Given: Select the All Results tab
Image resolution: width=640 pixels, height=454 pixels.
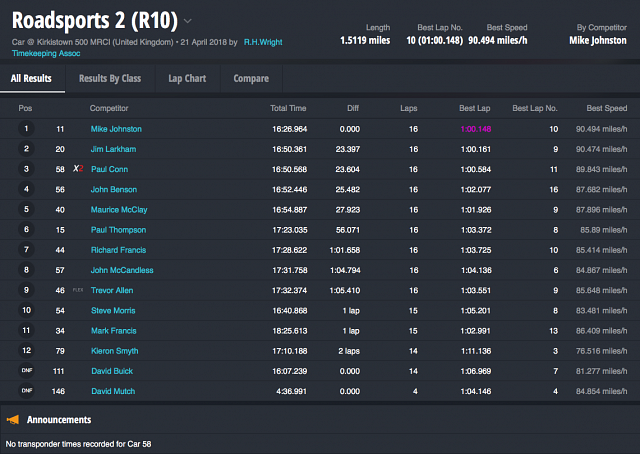Looking at the screenshot, I should pos(31,78).
